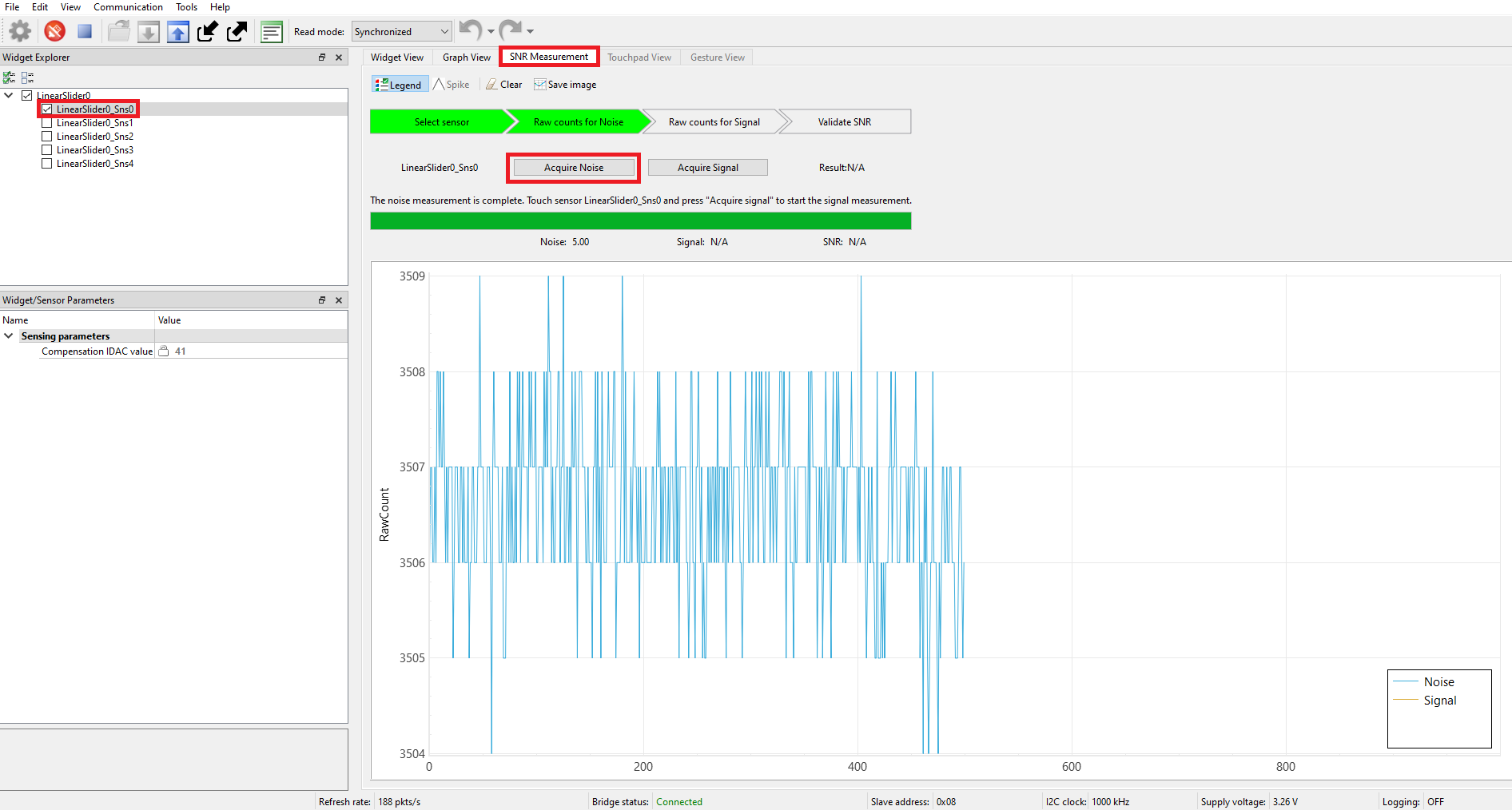Click the Raw counts for Noise step
This screenshot has height=810, width=1512.
point(579,122)
